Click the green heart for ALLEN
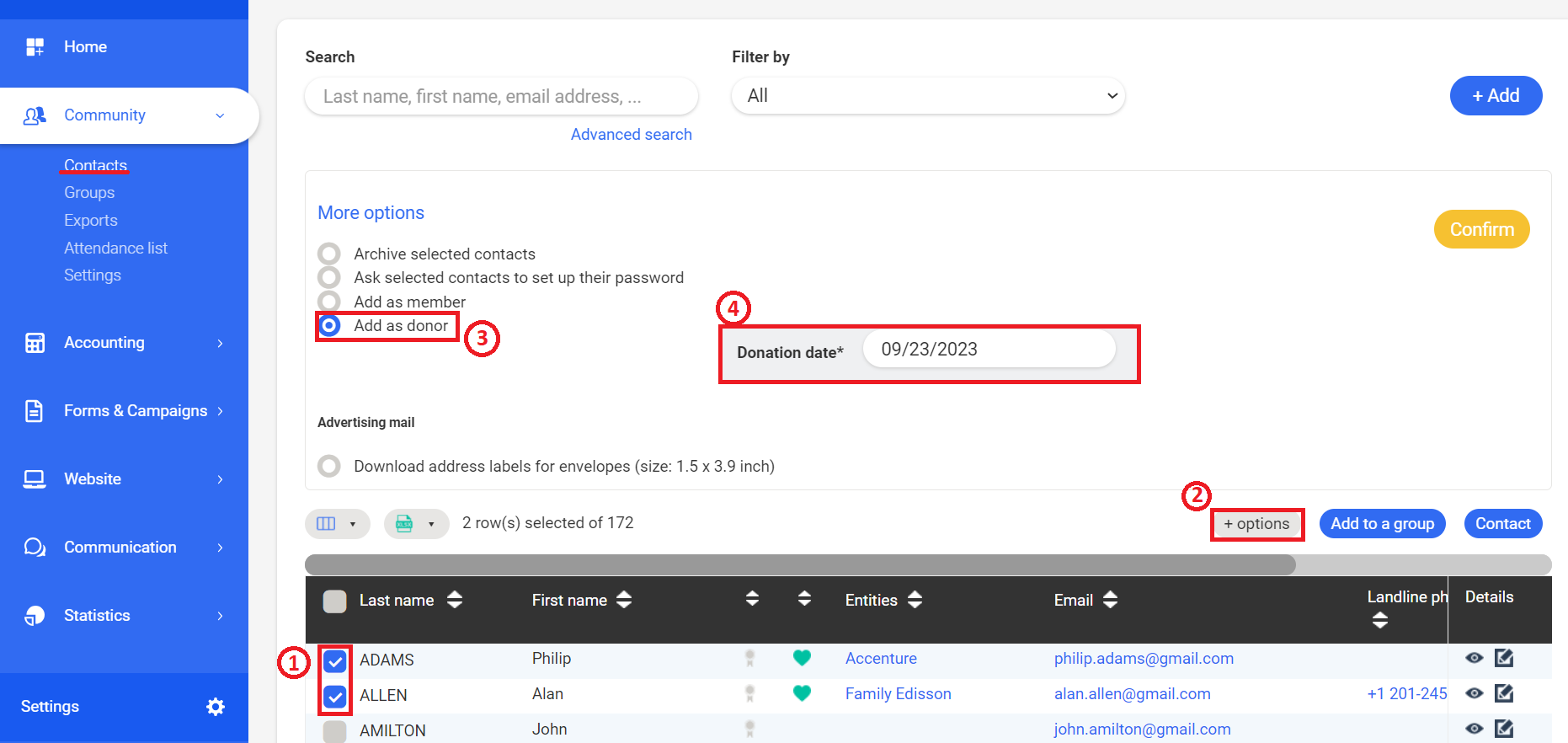This screenshot has width=1568, height=743. tap(802, 693)
